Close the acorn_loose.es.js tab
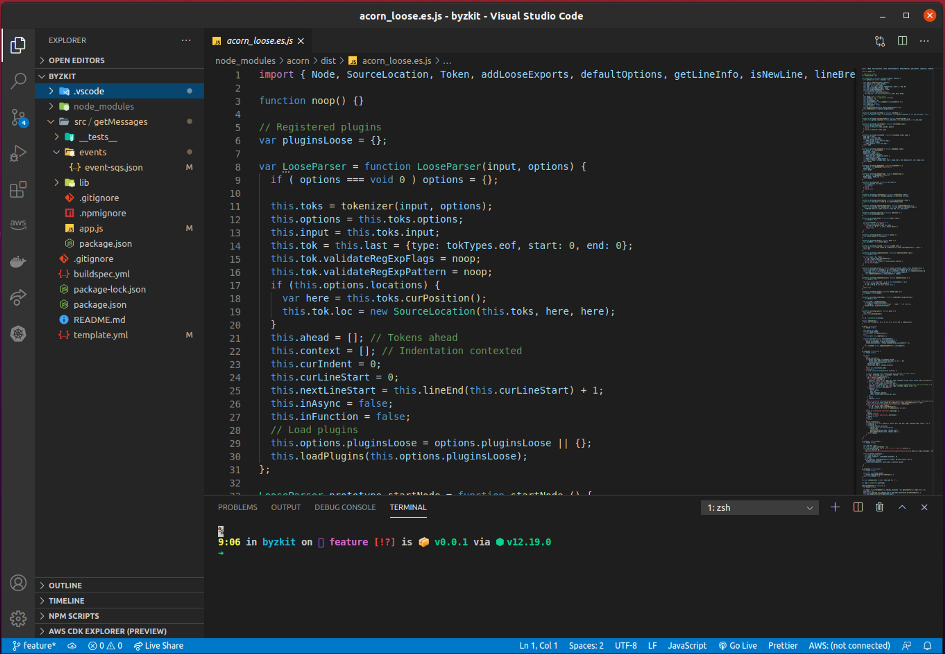 pos(301,41)
